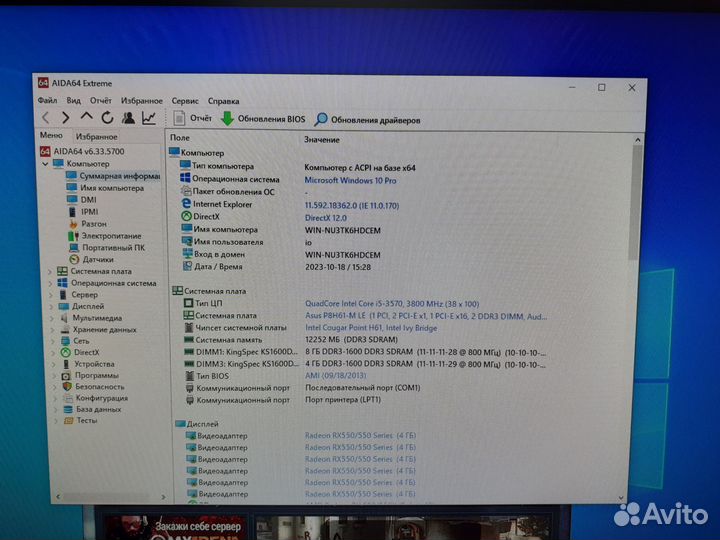Click the AIDA64 v6.33.5700 root icon
Viewport: 720px width, 540px height.
[45, 151]
